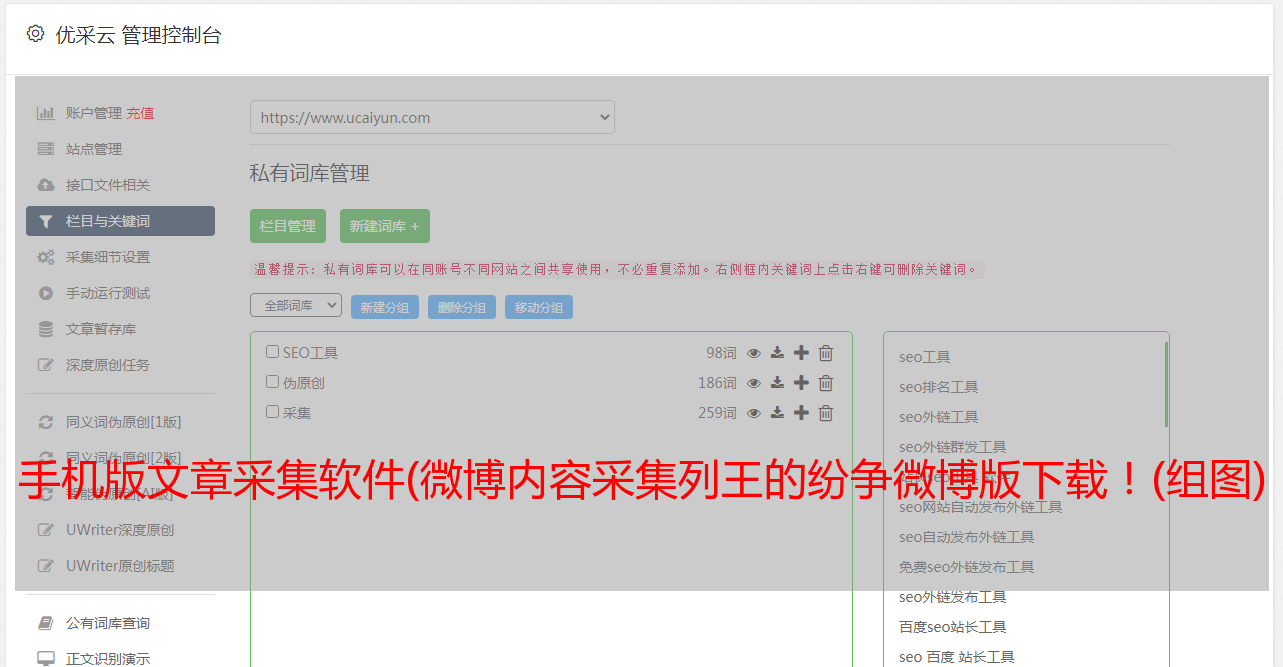Click the green 栏目管理 button

tap(288, 226)
